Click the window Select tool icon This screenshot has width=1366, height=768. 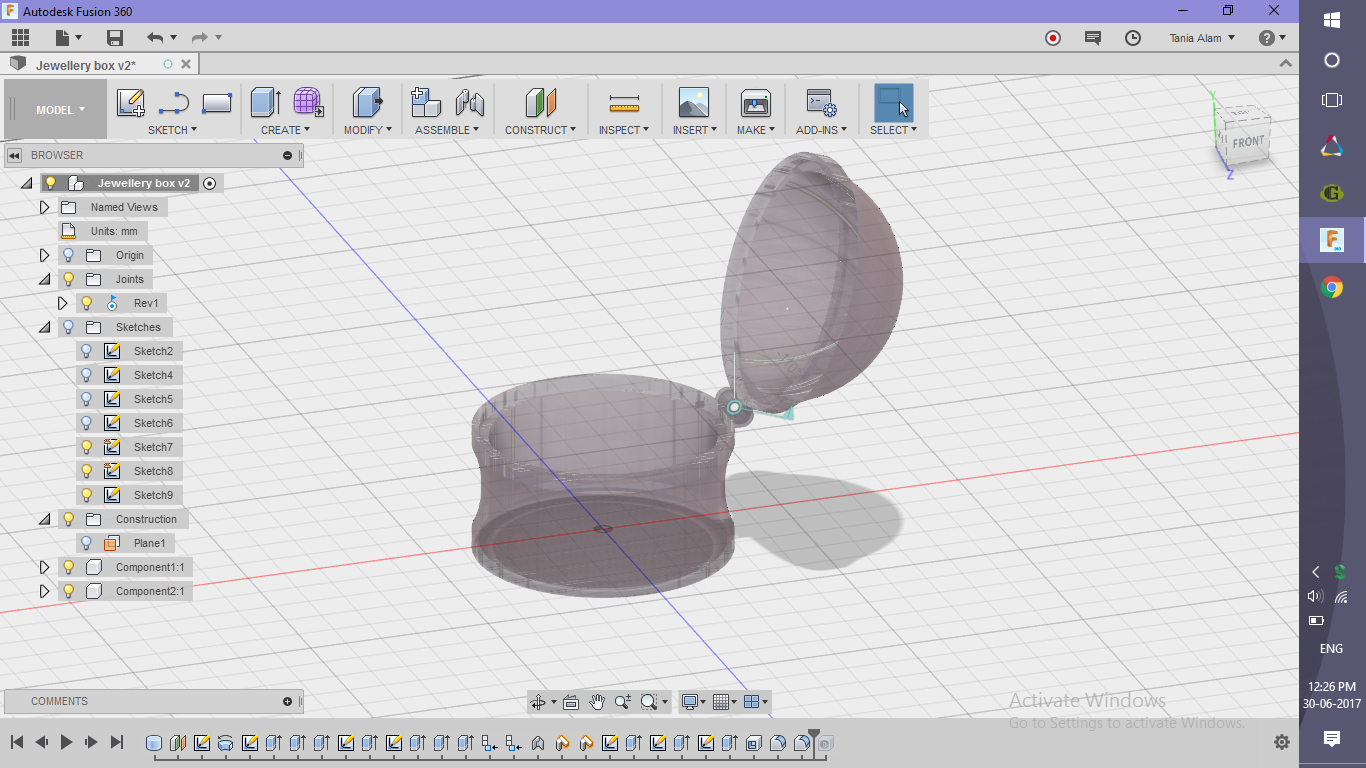point(893,103)
